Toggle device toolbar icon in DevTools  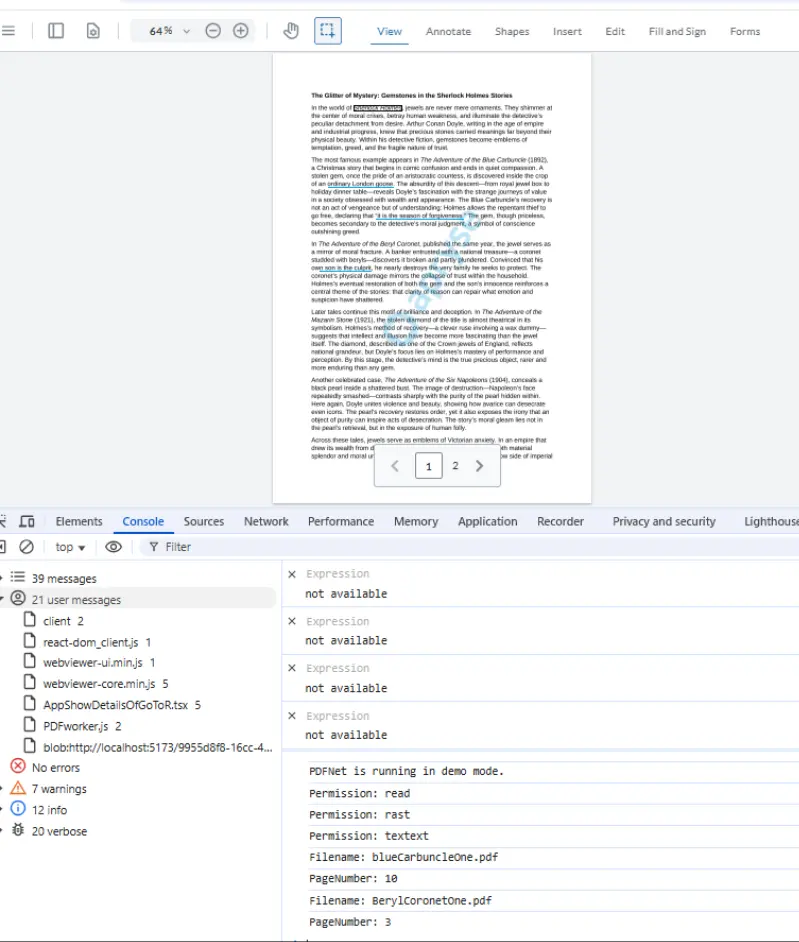(x=27, y=521)
